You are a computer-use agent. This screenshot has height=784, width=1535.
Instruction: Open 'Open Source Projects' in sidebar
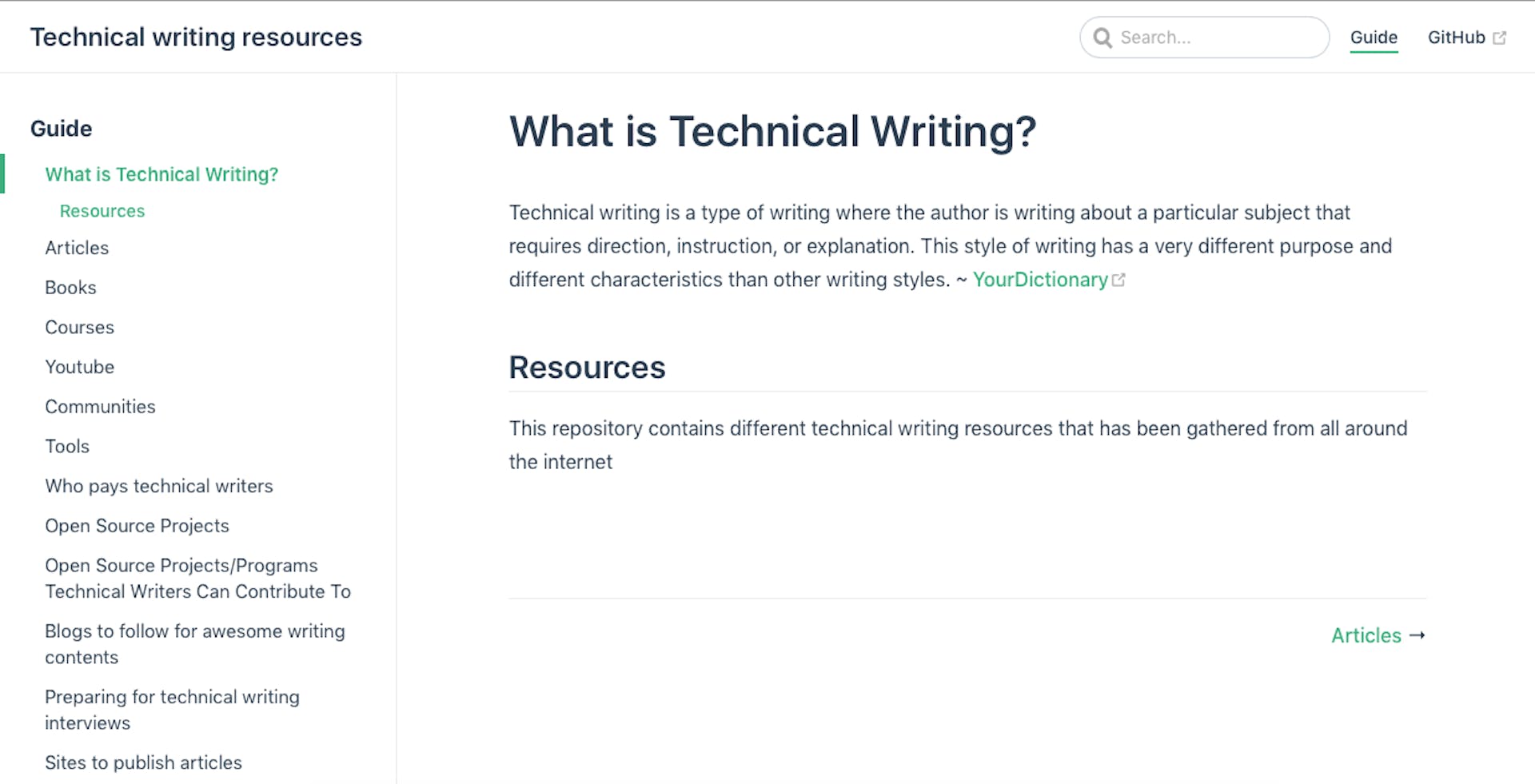coord(137,526)
